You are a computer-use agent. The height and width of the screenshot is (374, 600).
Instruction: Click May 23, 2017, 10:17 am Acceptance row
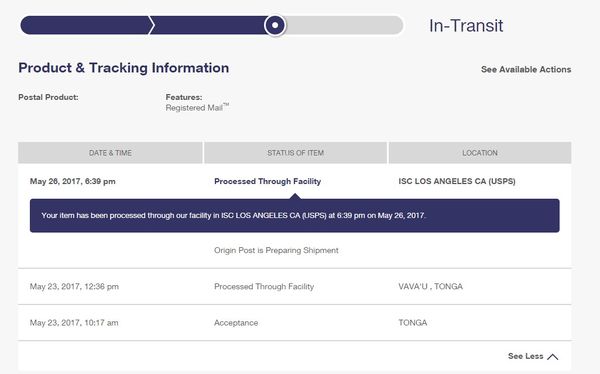pyautogui.click(x=295, y=323)
